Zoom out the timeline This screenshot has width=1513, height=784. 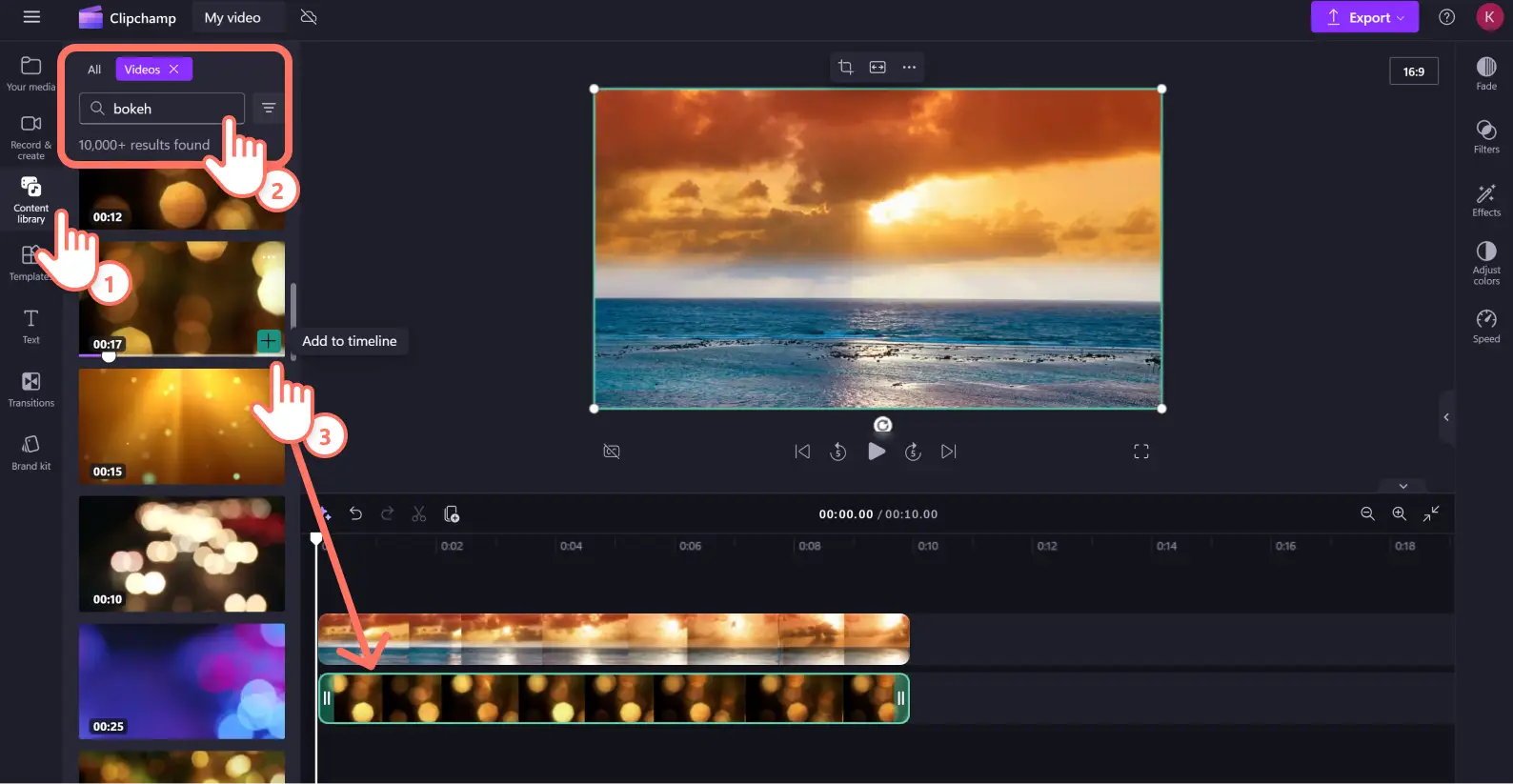click(1367, 513)
